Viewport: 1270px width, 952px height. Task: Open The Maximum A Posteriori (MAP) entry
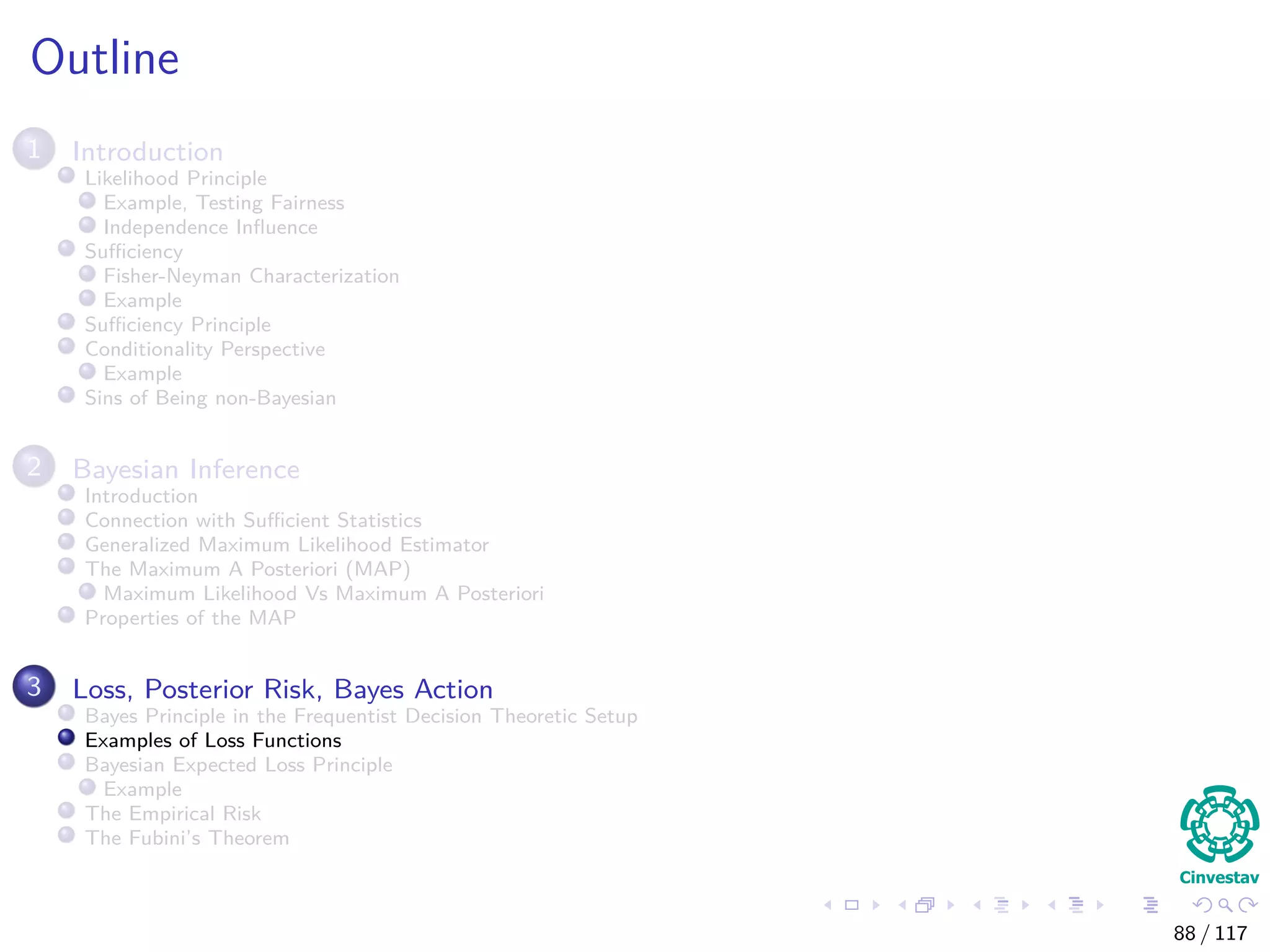pyautogui.click(x=247, y=569)
